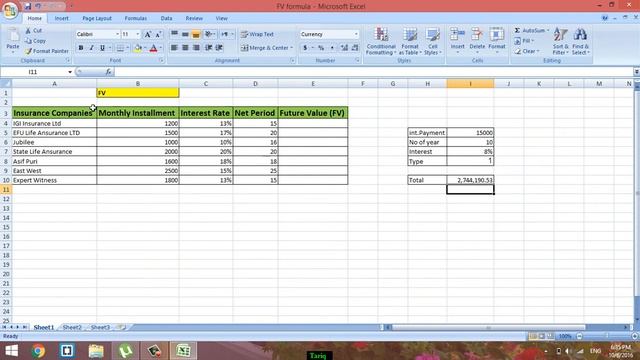Toggle align text right
Screen dimensions: 640x360
coord(196,48)
